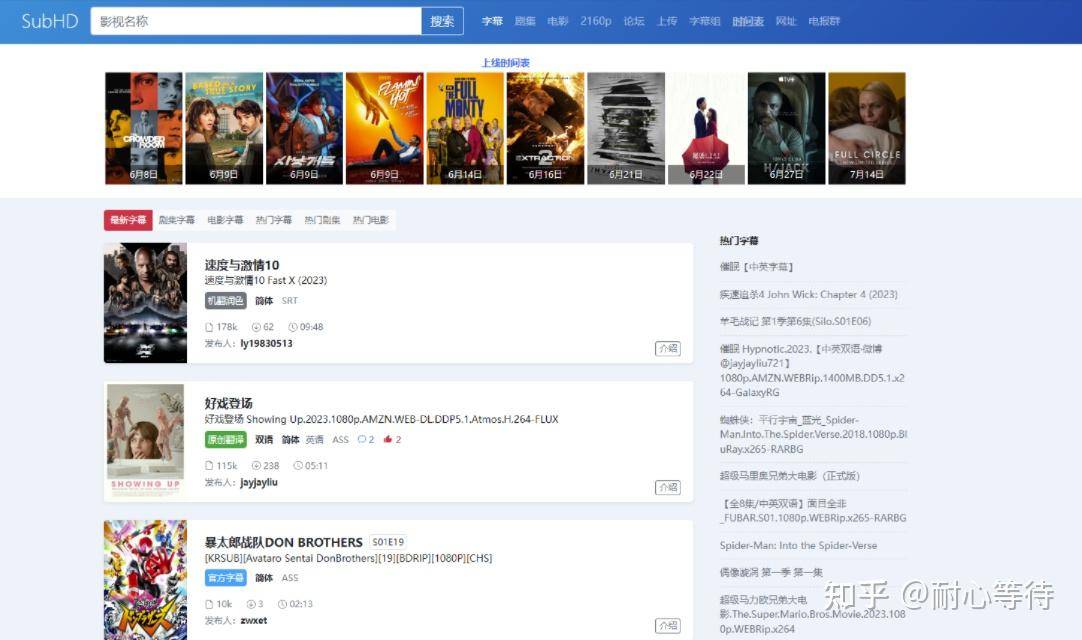Switch to the 热门电影 tab

(371, 220)
